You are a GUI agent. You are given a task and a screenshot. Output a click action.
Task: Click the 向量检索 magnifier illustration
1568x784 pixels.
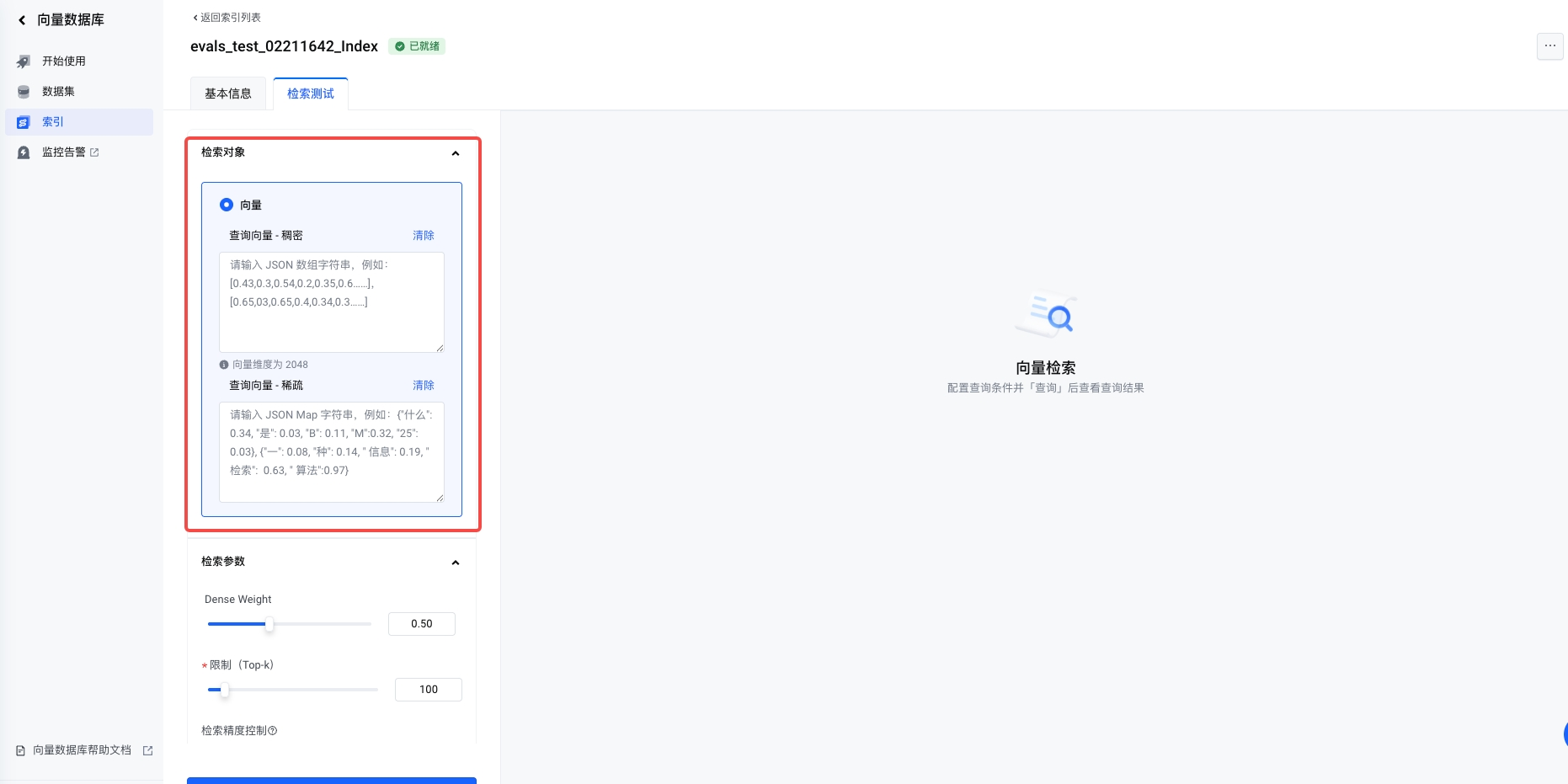[1046, 315]
